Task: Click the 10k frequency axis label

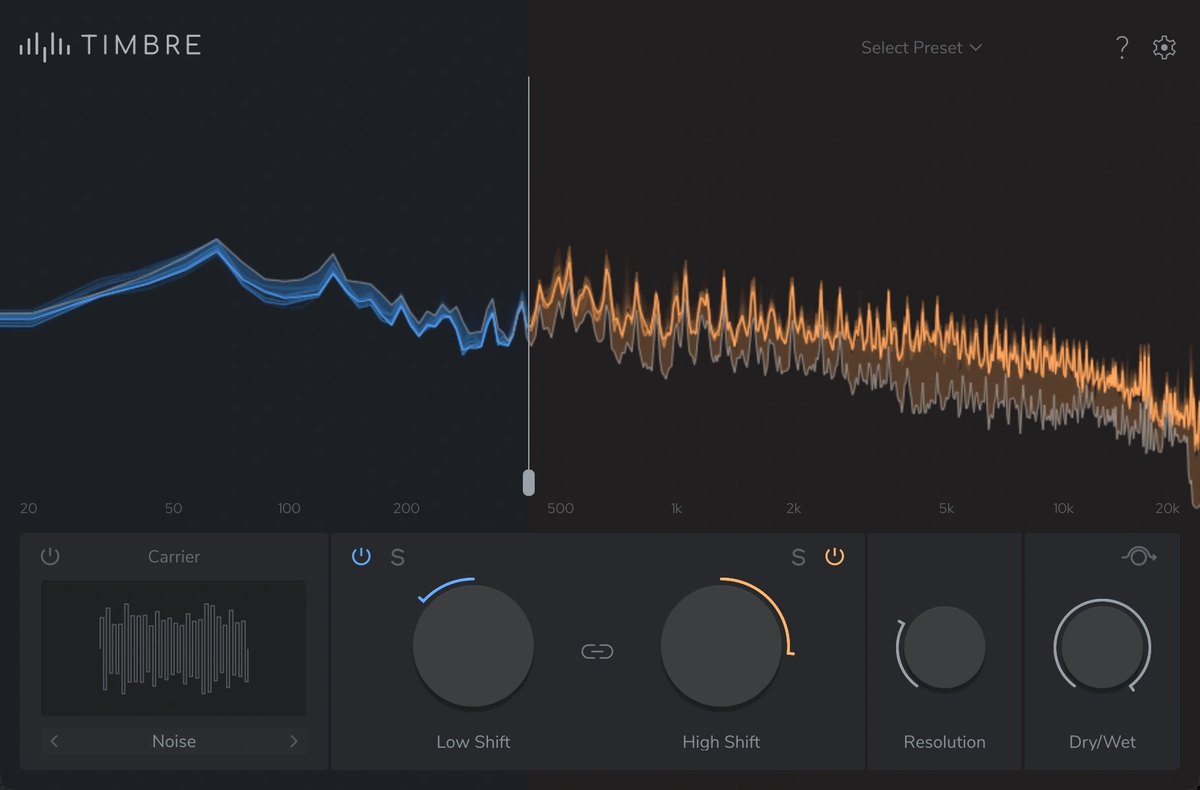Action: tap(1062, 508)
